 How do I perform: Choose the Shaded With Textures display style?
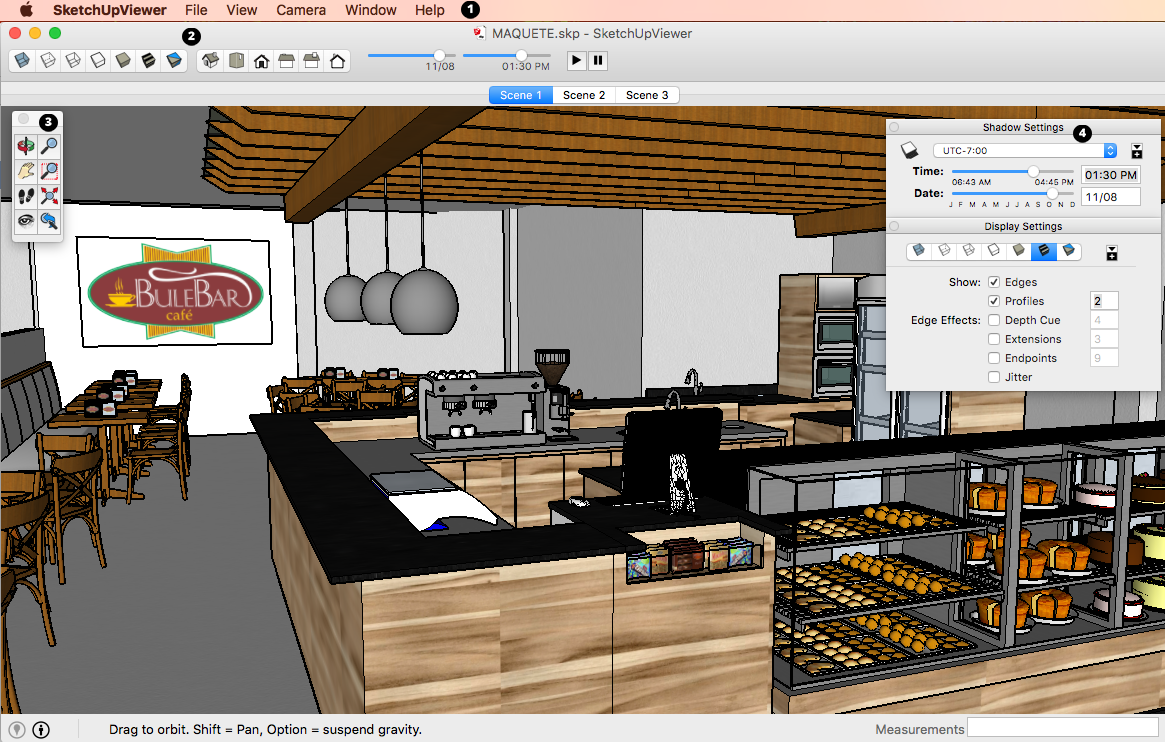click(148, 60)
